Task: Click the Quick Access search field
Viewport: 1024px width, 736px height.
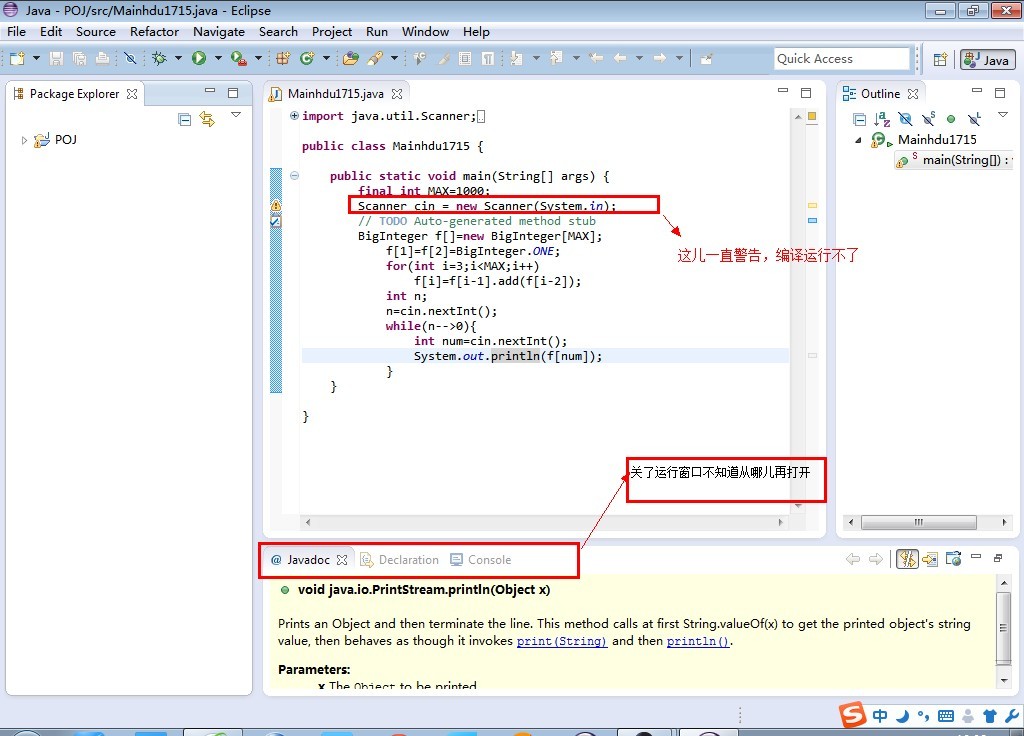Action: [x=842, y=59]
